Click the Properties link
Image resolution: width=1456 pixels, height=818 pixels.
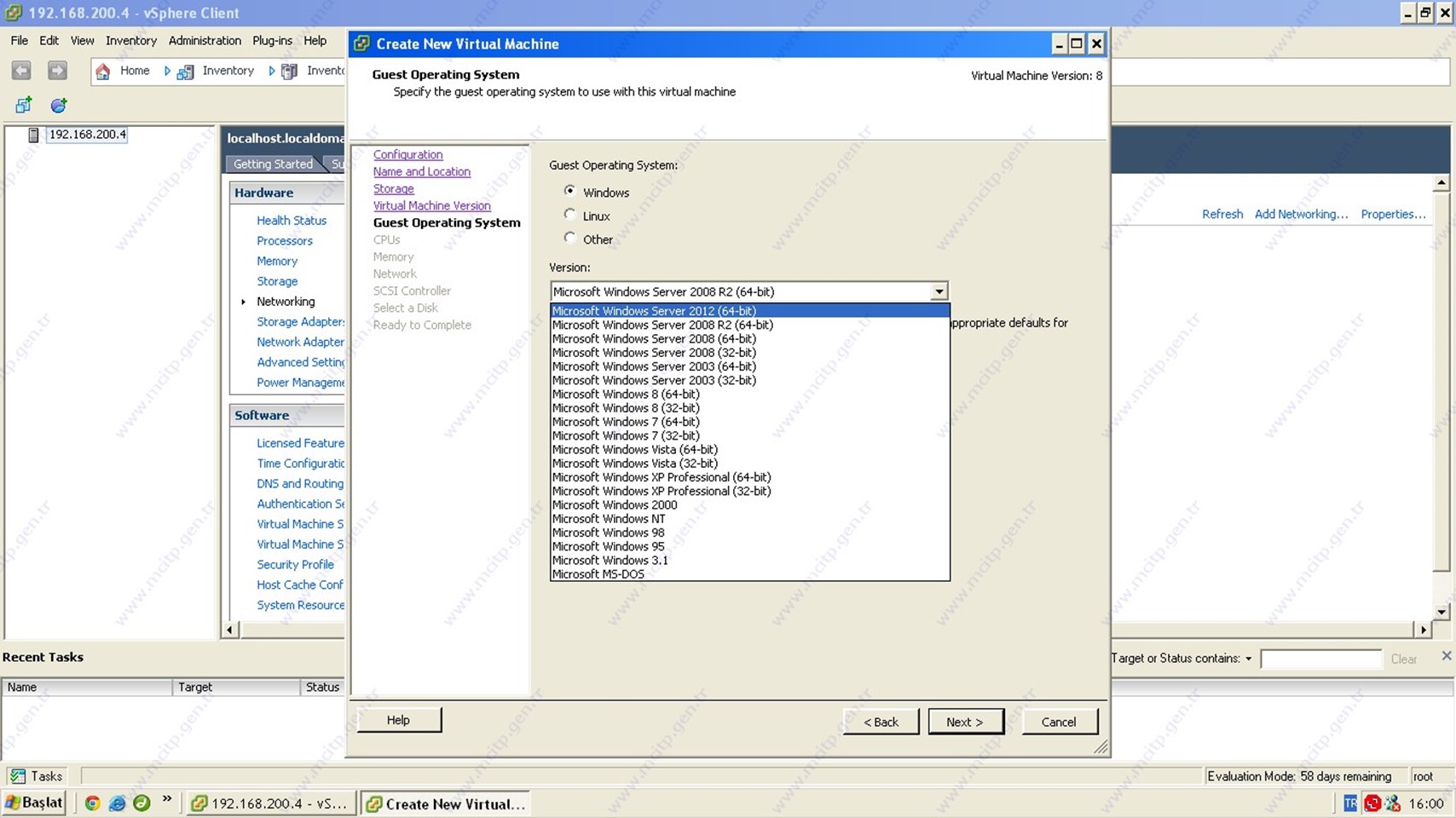1393,214
